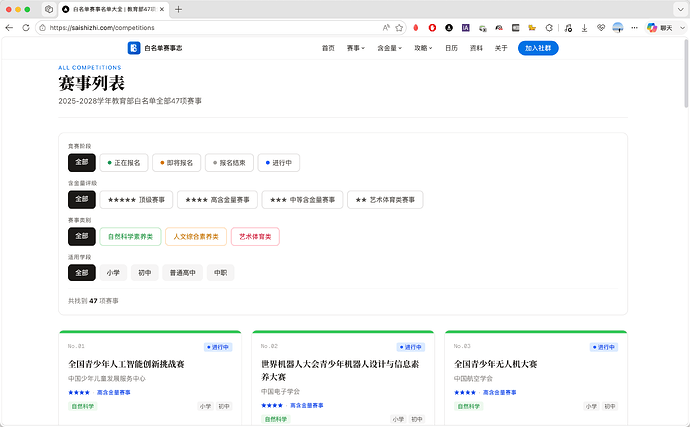Image resolution: width=690 pixels, height=427 pixels.
Task: Open the browser extensions puzzle icon
Action: (549, 28)
